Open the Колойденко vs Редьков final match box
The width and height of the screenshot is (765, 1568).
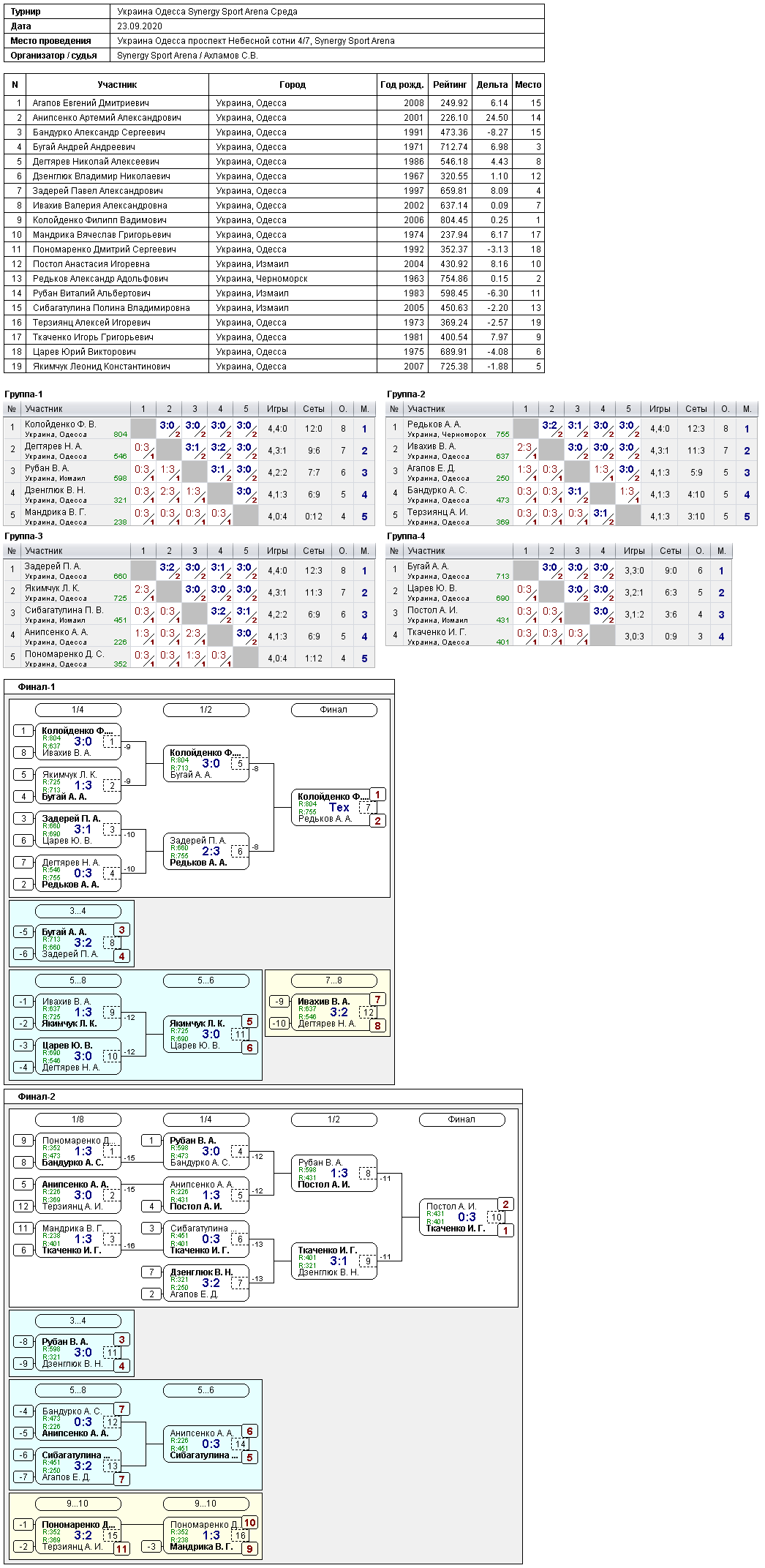(334, 808)
